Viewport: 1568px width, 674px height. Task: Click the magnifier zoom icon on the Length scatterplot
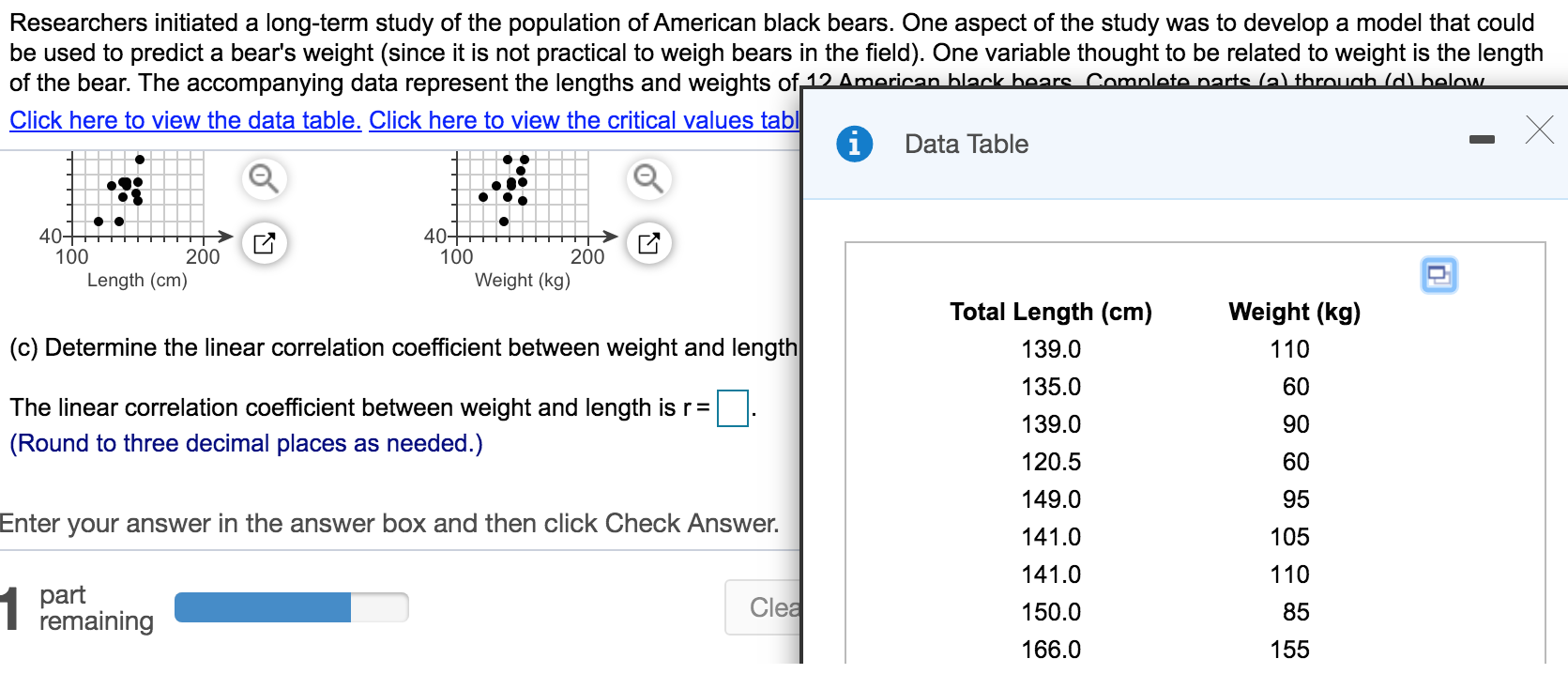click(x=263, y=177)
